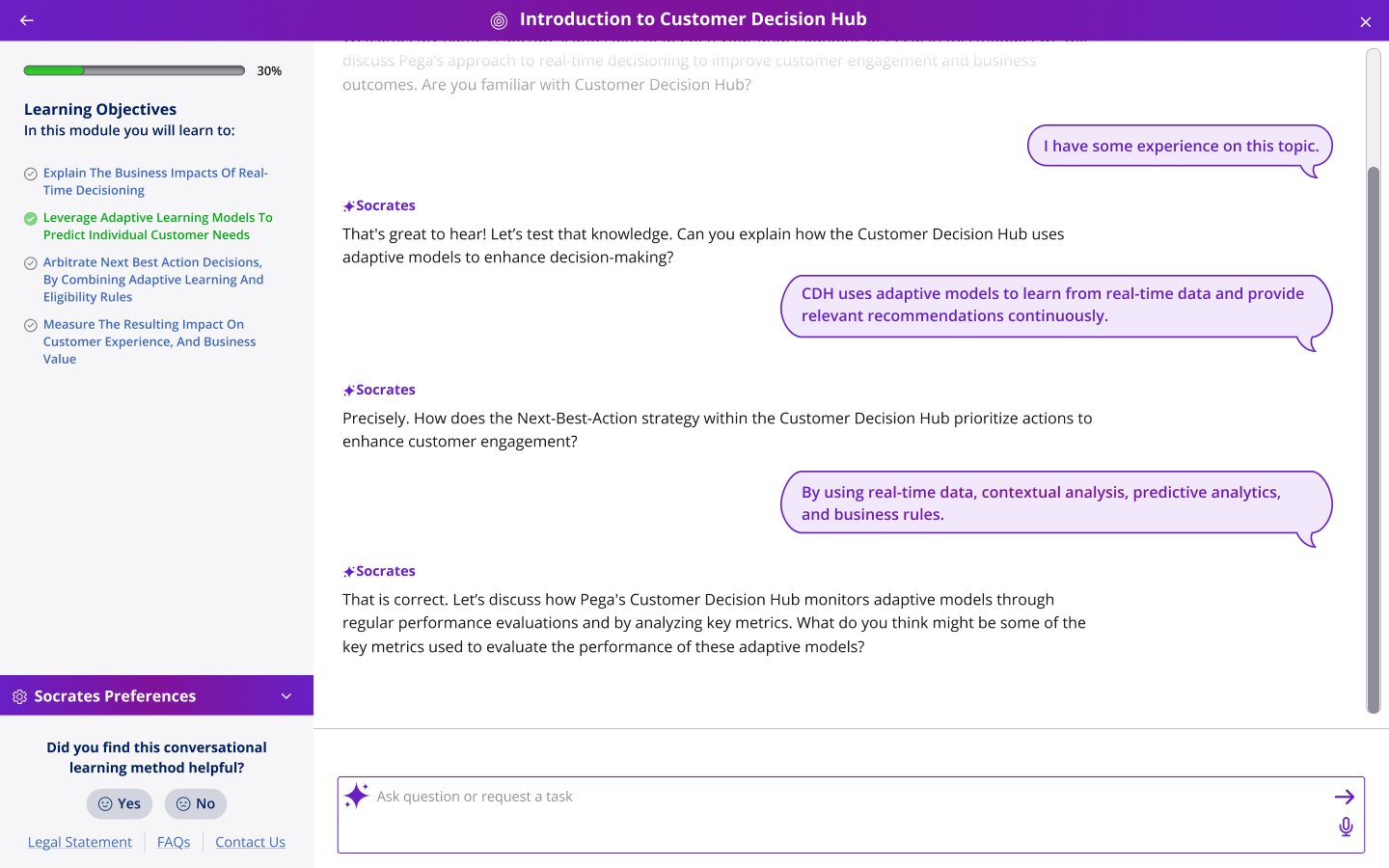Open objective Leverage Adaptive Learning Models

pos(157,226)
